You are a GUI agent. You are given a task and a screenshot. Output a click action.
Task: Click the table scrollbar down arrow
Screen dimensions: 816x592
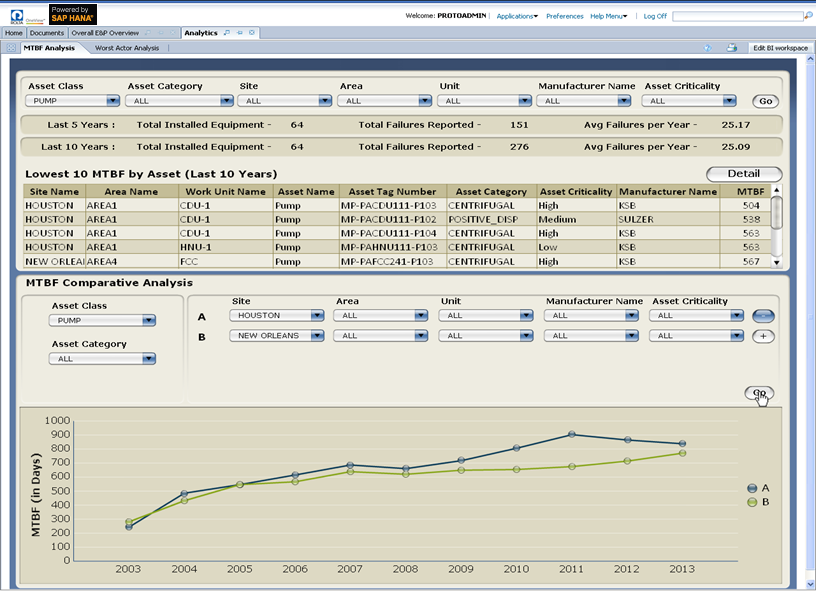point(777,263)
